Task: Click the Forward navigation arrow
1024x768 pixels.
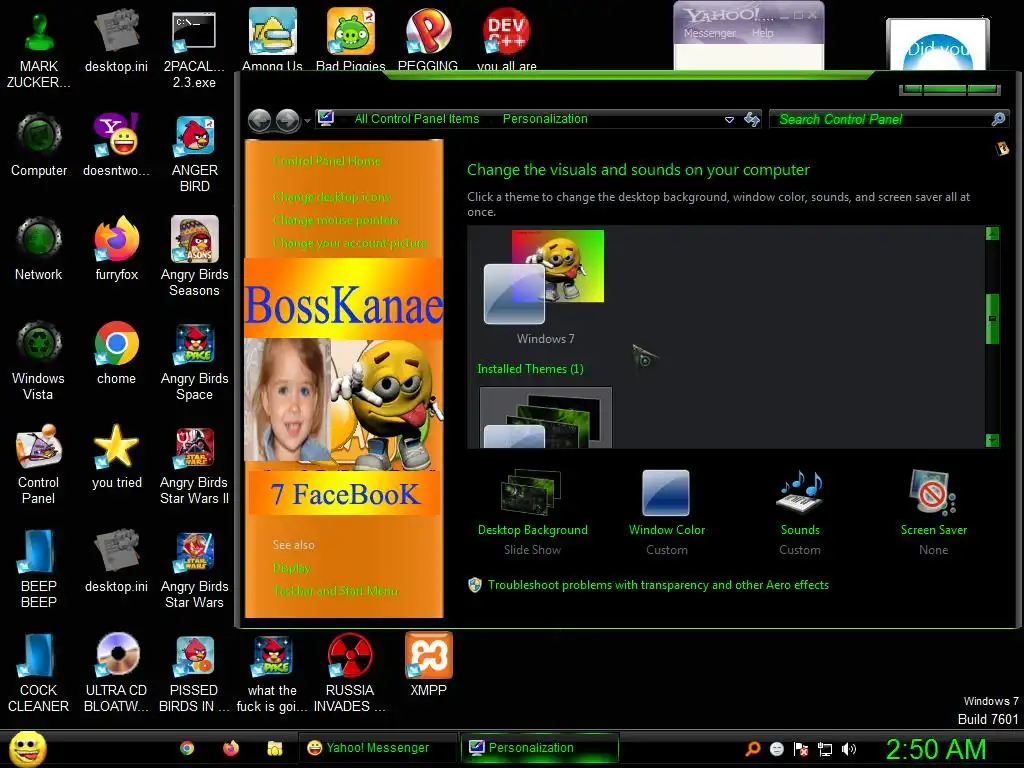Action: tap(287, 121)
